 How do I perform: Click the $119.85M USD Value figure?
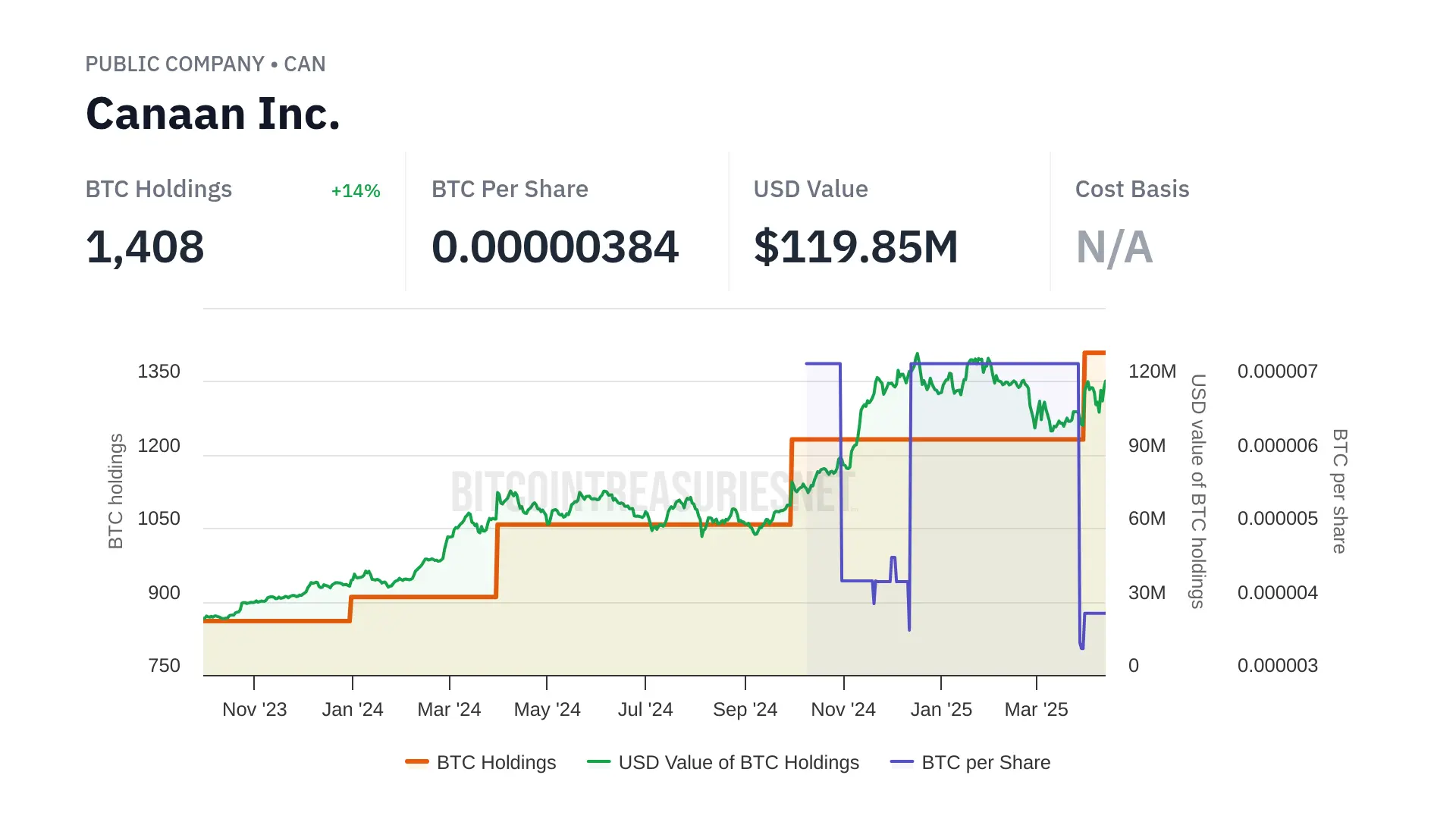coord(855,247)
